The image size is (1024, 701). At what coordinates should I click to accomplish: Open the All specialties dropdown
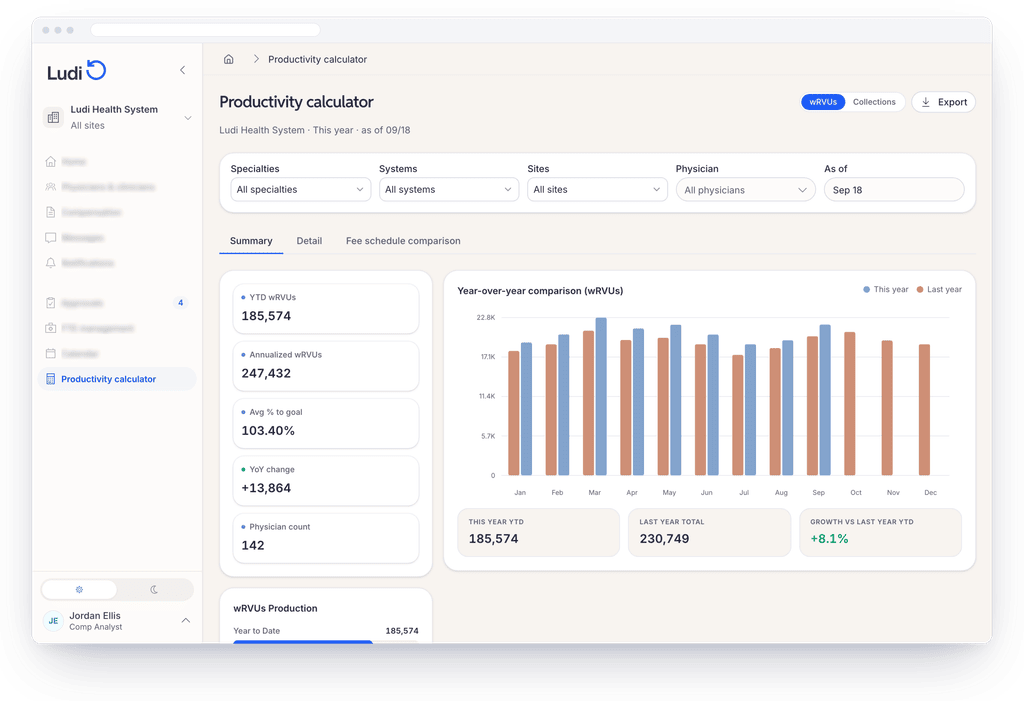300,189
